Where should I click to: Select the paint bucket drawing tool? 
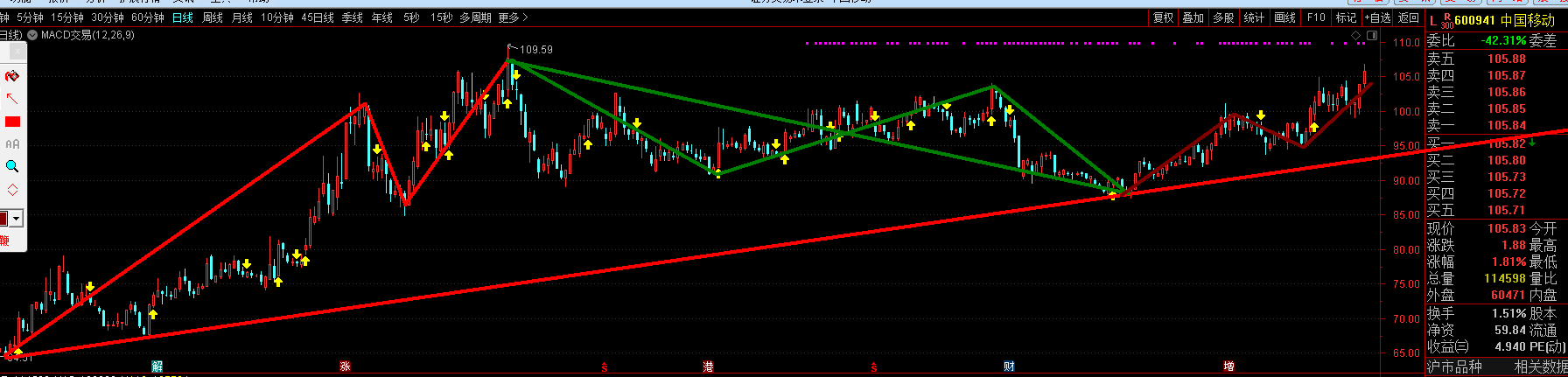coord(12,76)
